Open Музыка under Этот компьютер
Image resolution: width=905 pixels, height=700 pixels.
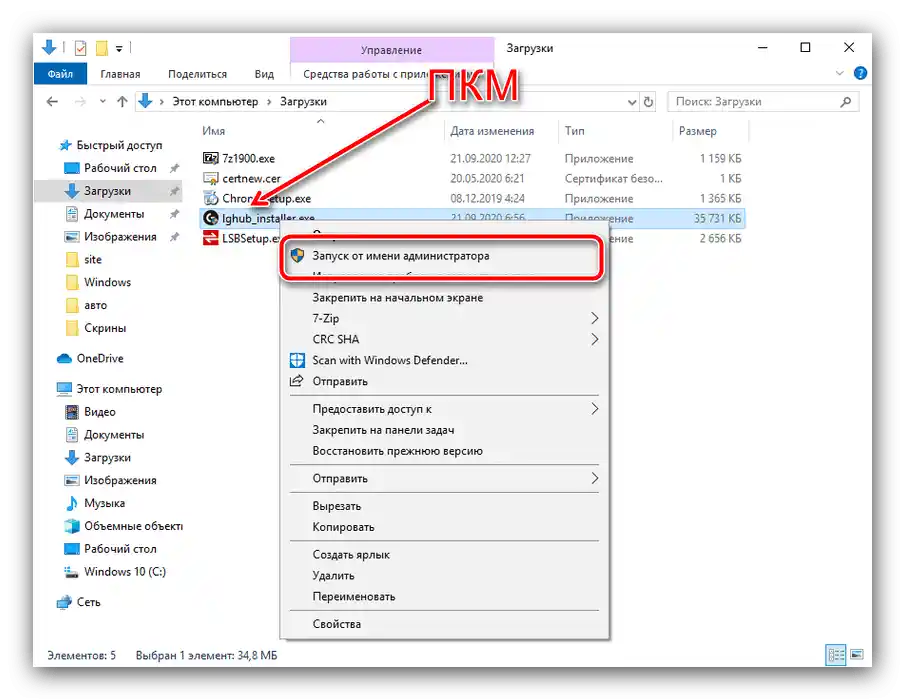[x=96, y=503]
